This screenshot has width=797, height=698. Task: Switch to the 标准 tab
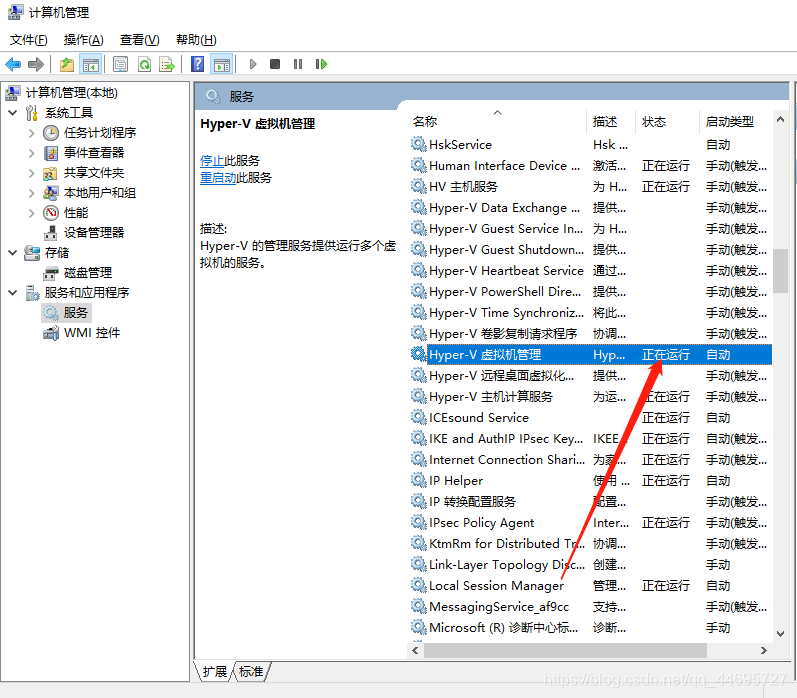click(x=251, y=672)
